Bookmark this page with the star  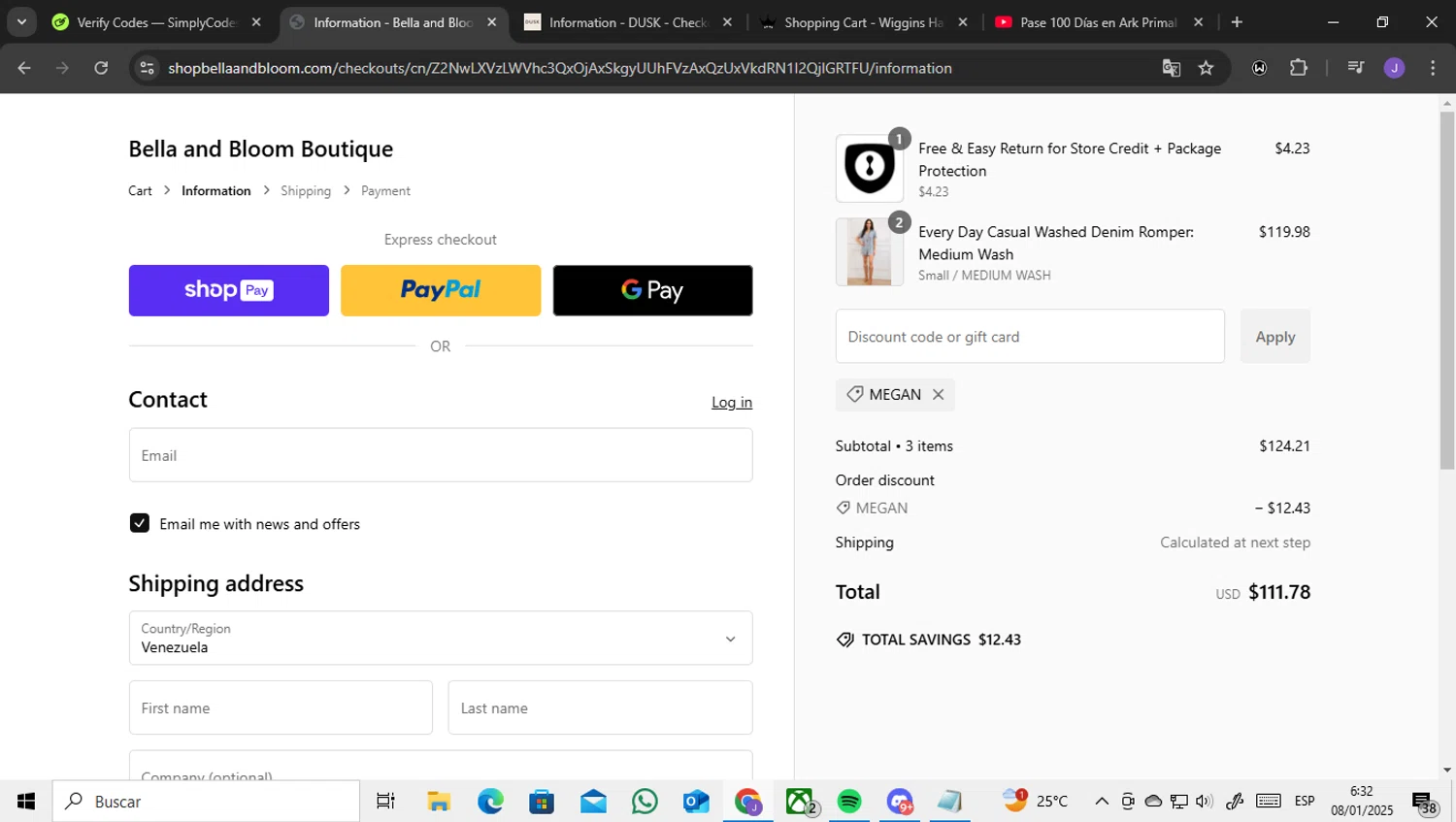coord(1206,68)
